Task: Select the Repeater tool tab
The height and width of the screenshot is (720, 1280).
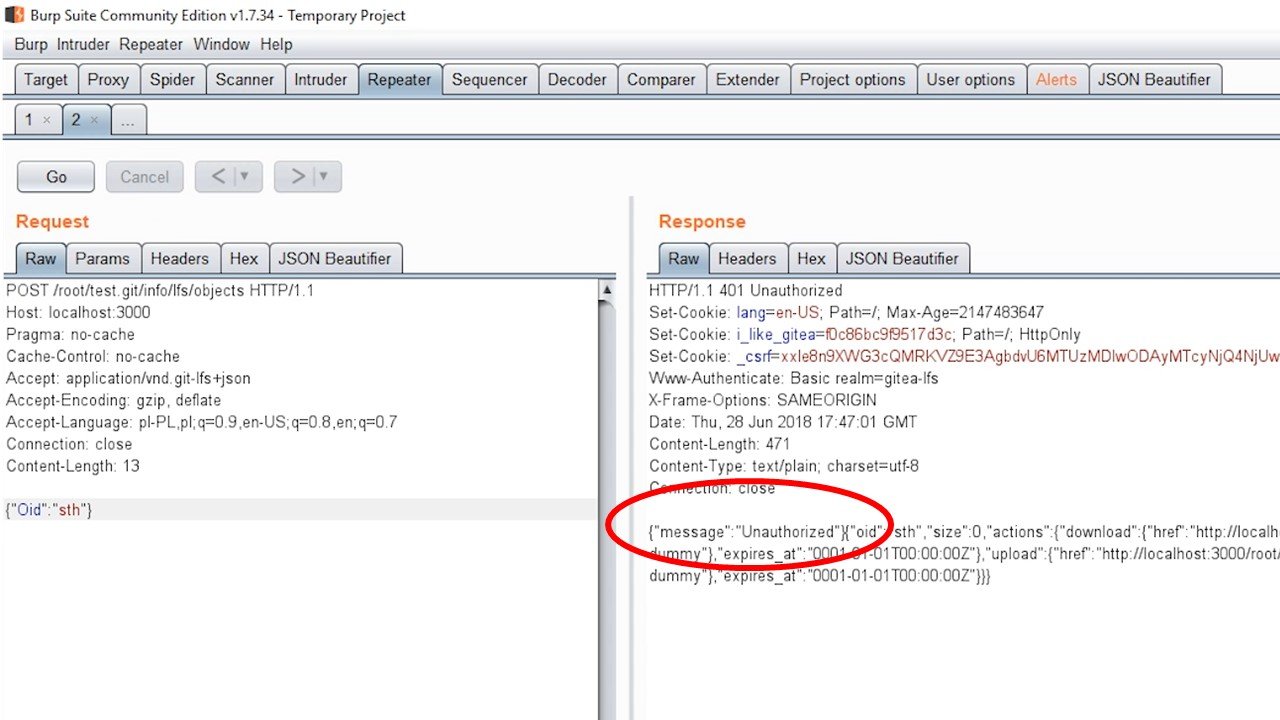Action: click(400, 80)
